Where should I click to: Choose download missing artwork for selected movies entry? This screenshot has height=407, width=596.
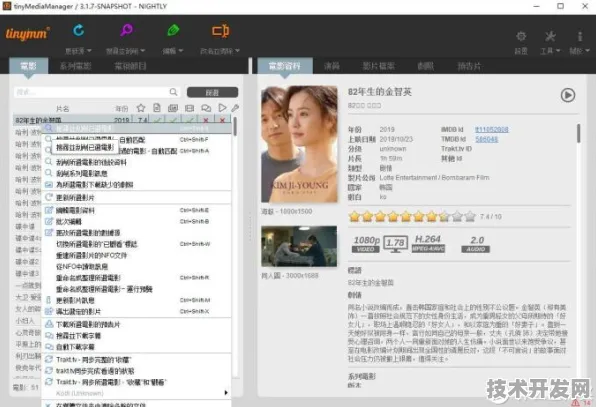(137, 185)
